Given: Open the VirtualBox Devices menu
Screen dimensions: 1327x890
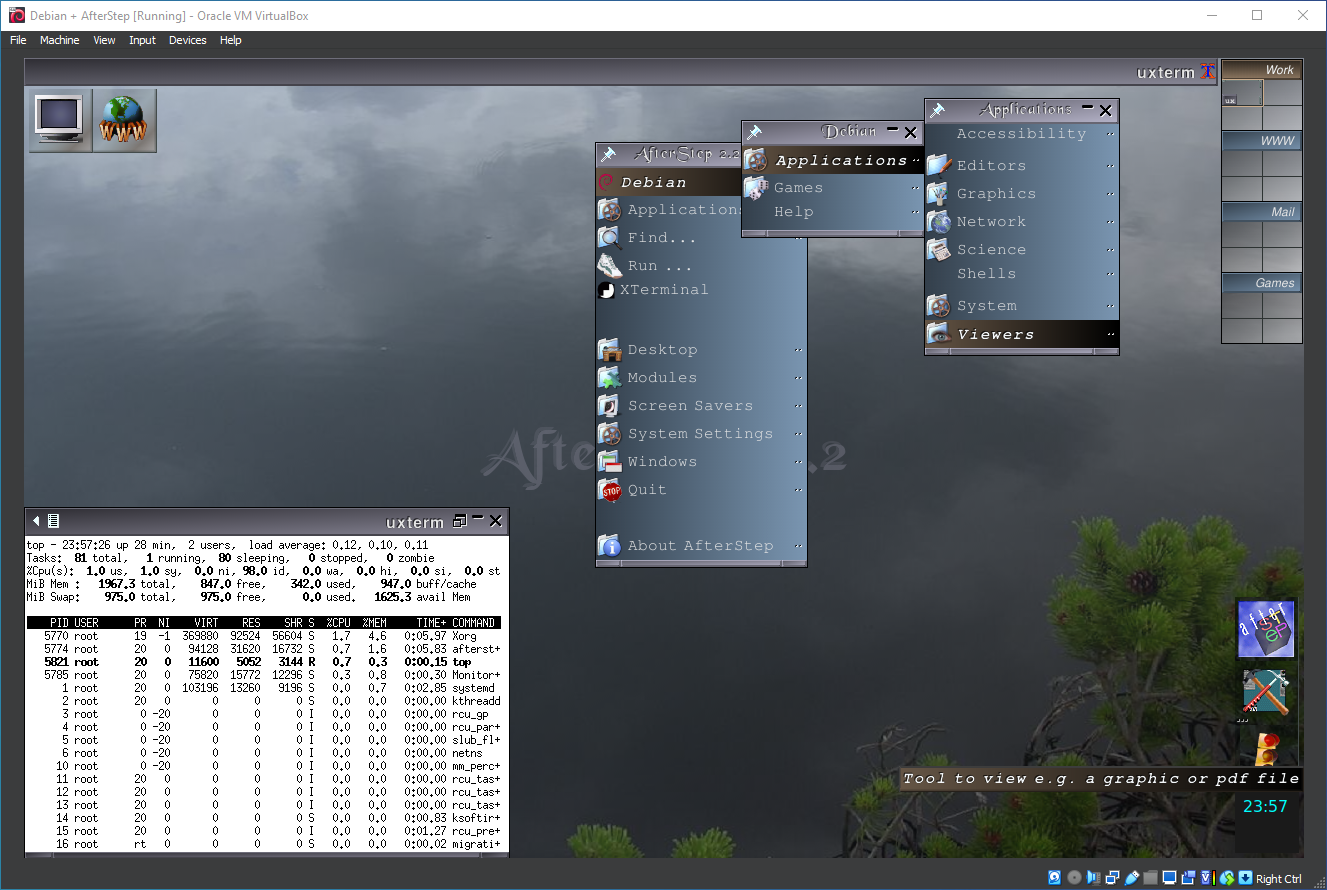Looking at the screenshot, I should point(187,40).
